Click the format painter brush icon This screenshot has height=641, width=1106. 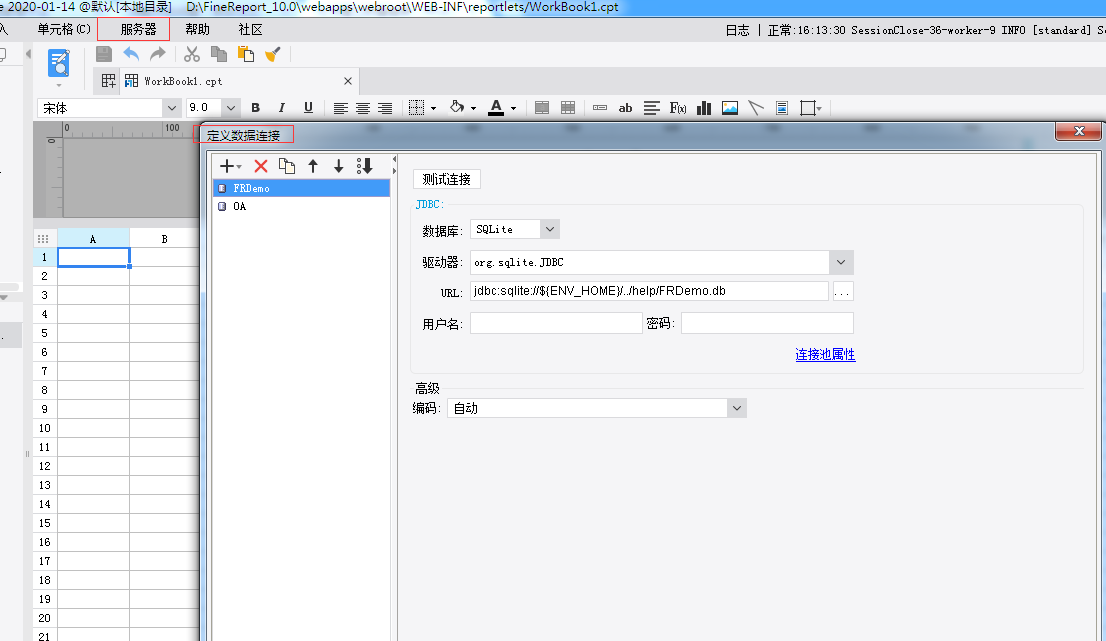[x=273, y=54]
